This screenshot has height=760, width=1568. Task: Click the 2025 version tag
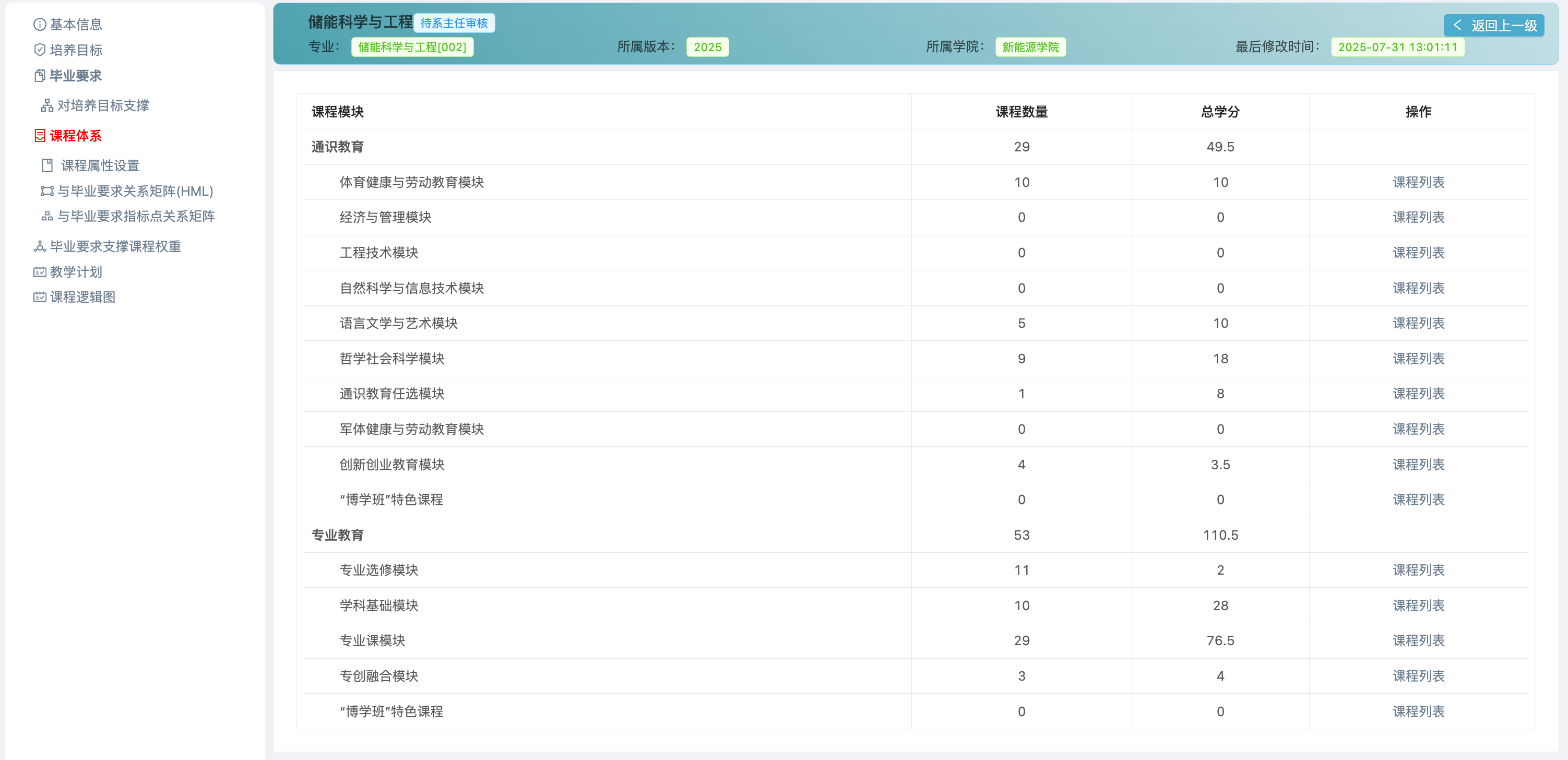707,47
